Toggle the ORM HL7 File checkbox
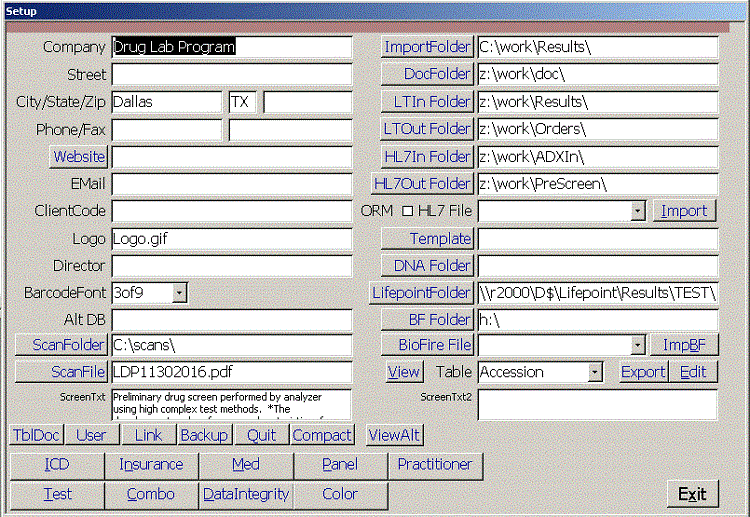The height and width of the screenshot is (517, 750). (407, 211)
